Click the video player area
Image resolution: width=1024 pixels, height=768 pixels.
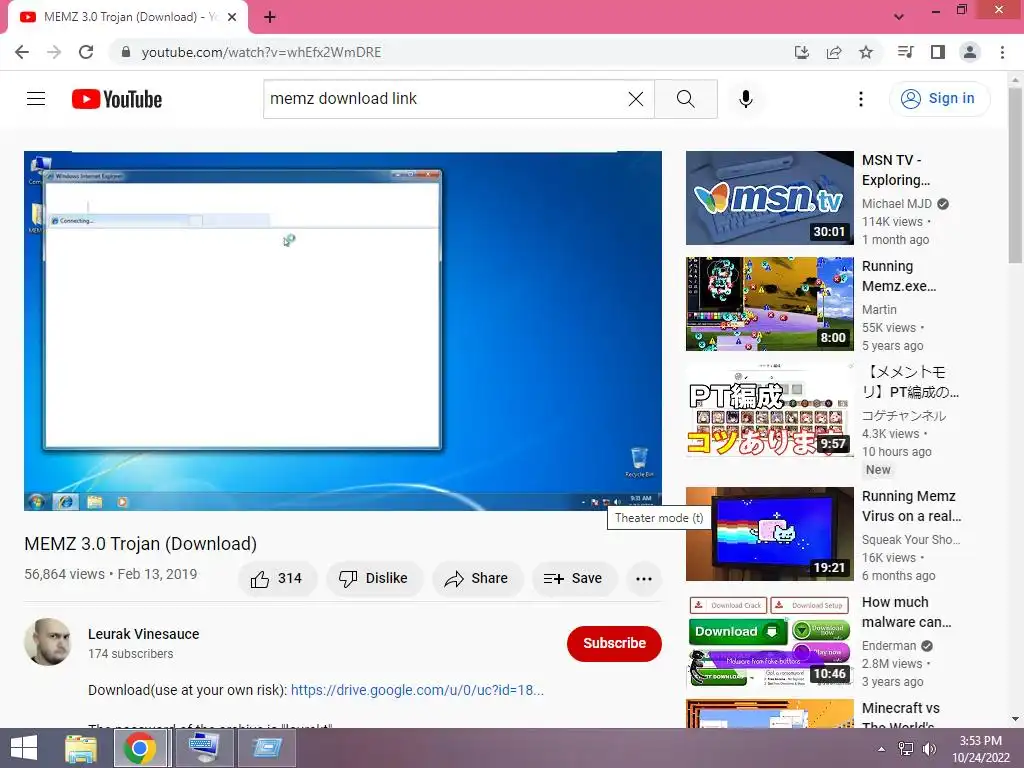[x=343, y=330]
